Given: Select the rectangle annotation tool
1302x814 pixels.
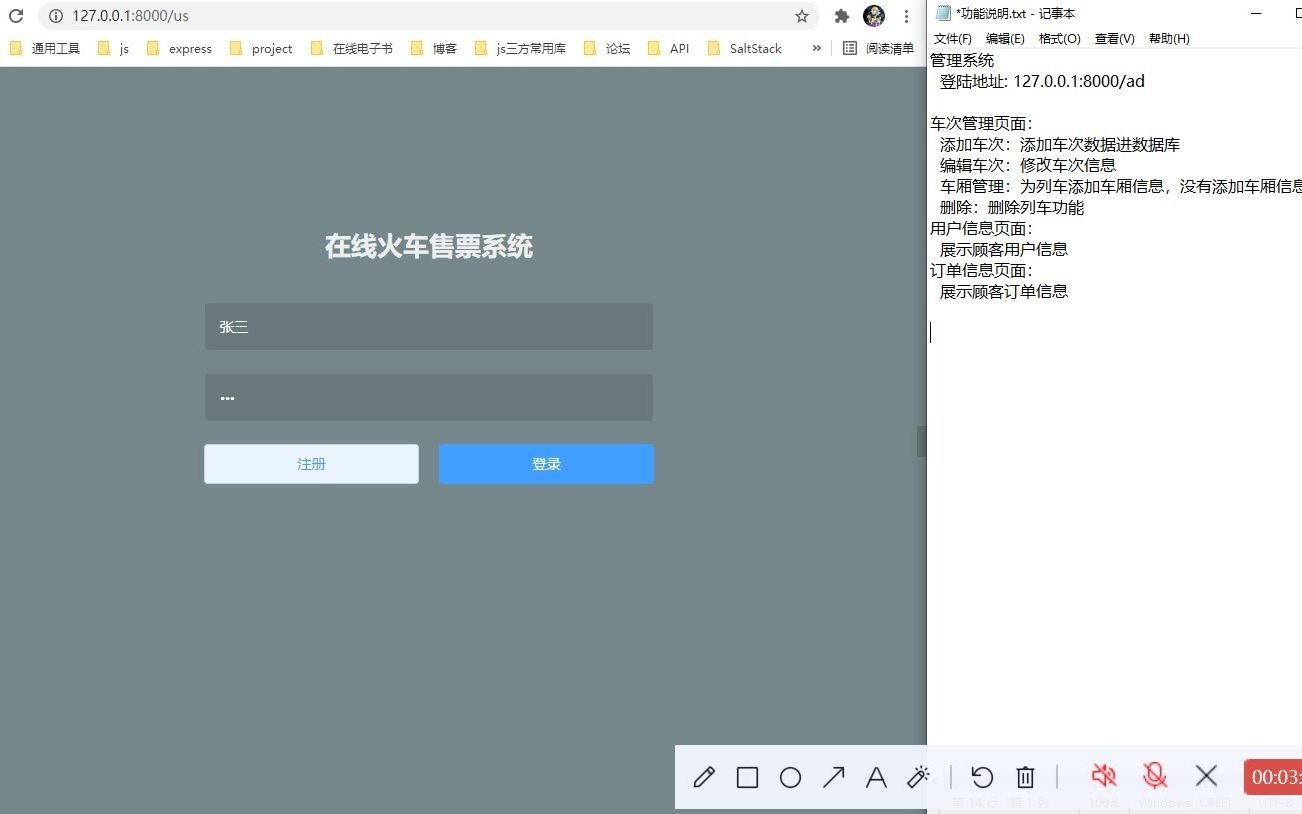Looking at the screenshot, I should [747, 777].
